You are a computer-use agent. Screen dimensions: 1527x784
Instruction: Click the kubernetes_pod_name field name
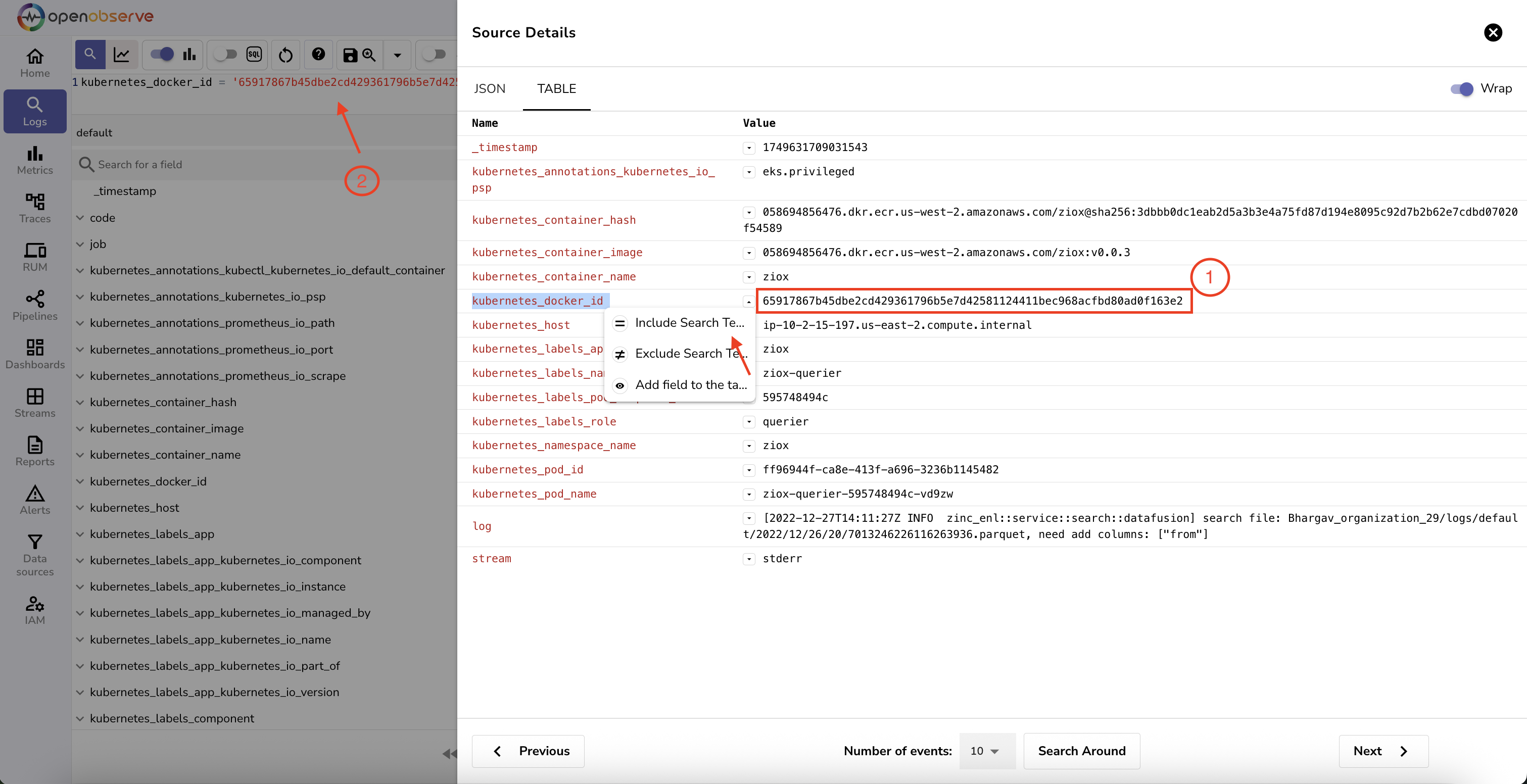coord(534,494)
